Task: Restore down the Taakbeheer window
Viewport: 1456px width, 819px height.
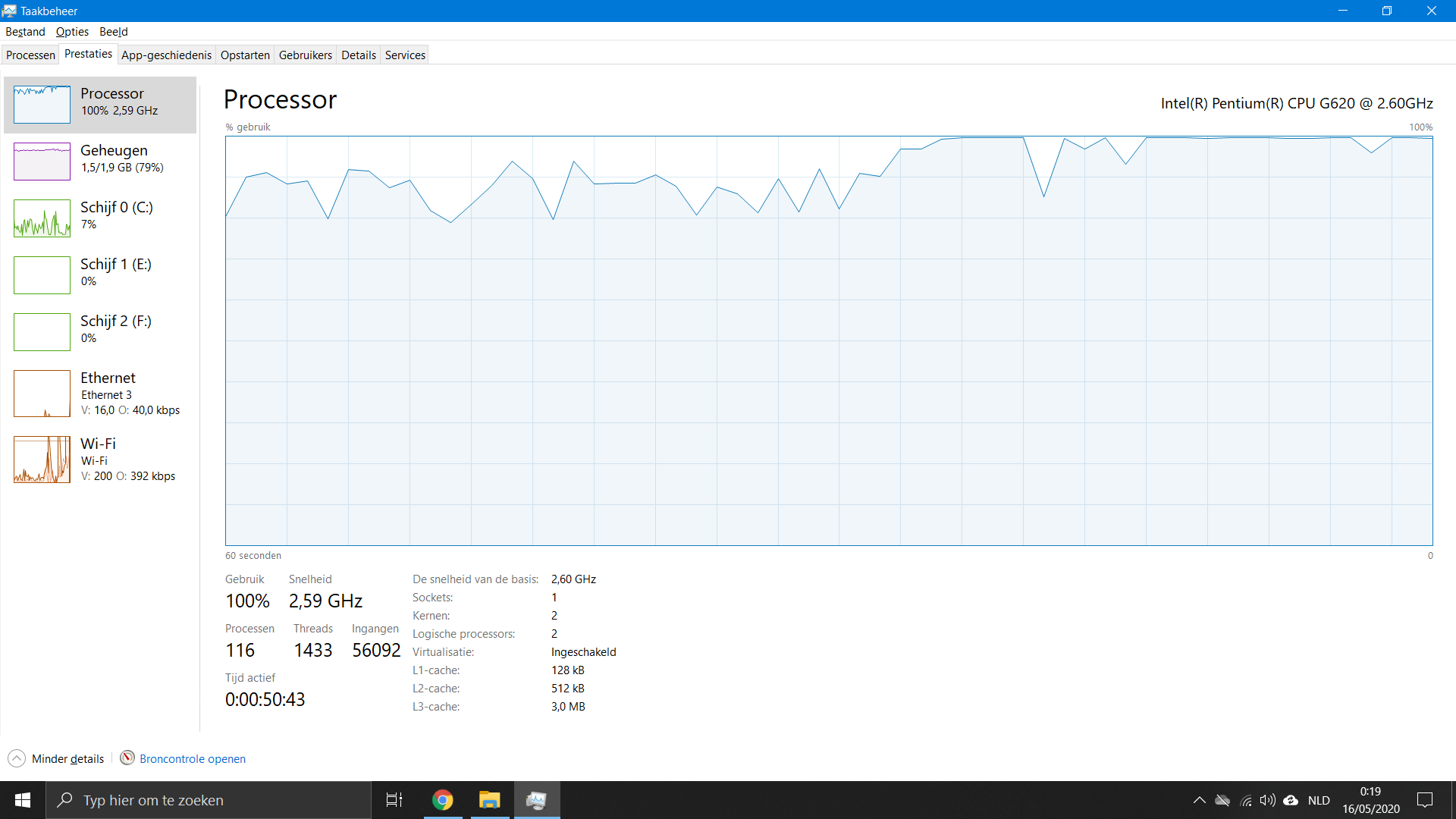Action: pyautogui.click(x=1387, y=11)
